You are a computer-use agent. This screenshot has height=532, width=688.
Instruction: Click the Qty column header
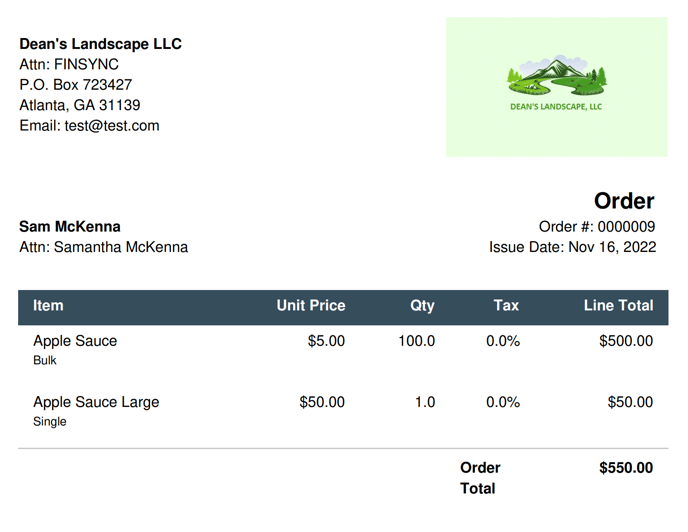422,306
